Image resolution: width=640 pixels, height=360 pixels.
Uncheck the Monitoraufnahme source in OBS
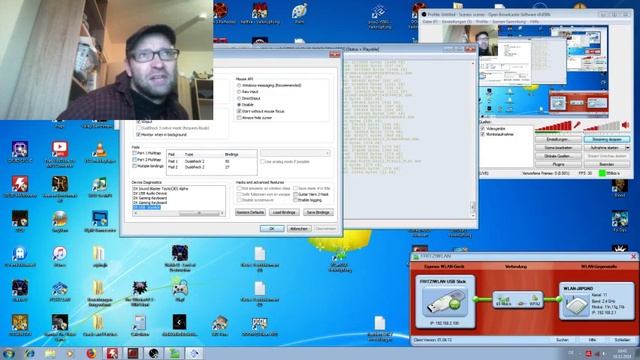pyautogui.click(x=483, y=134)
